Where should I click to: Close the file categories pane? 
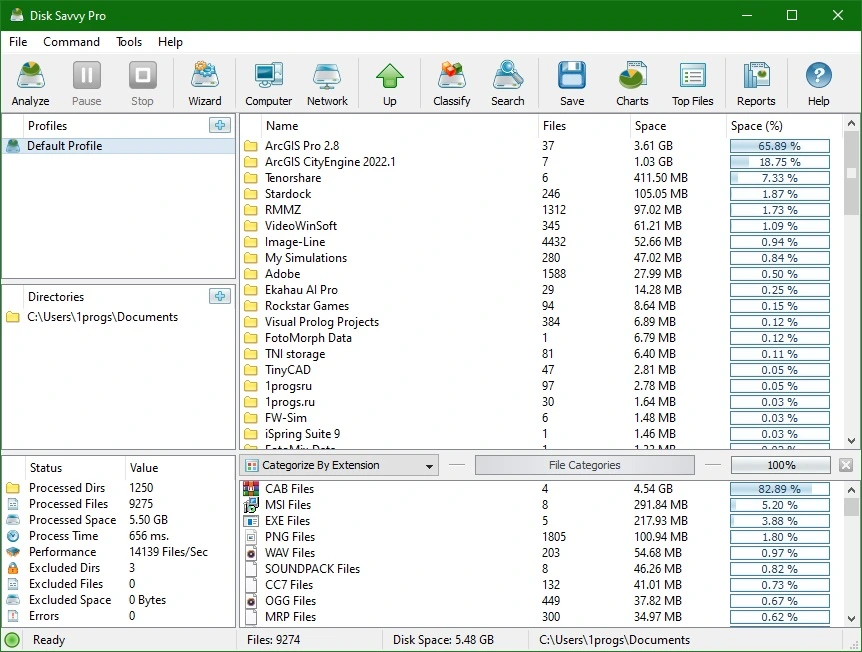click(846, 465)
